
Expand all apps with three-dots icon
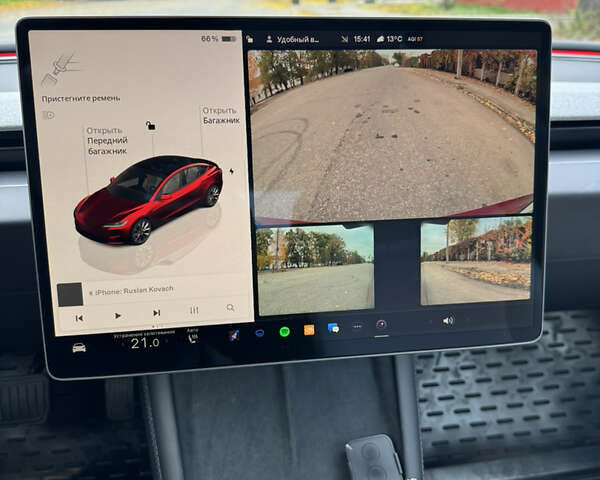[357, 326]
